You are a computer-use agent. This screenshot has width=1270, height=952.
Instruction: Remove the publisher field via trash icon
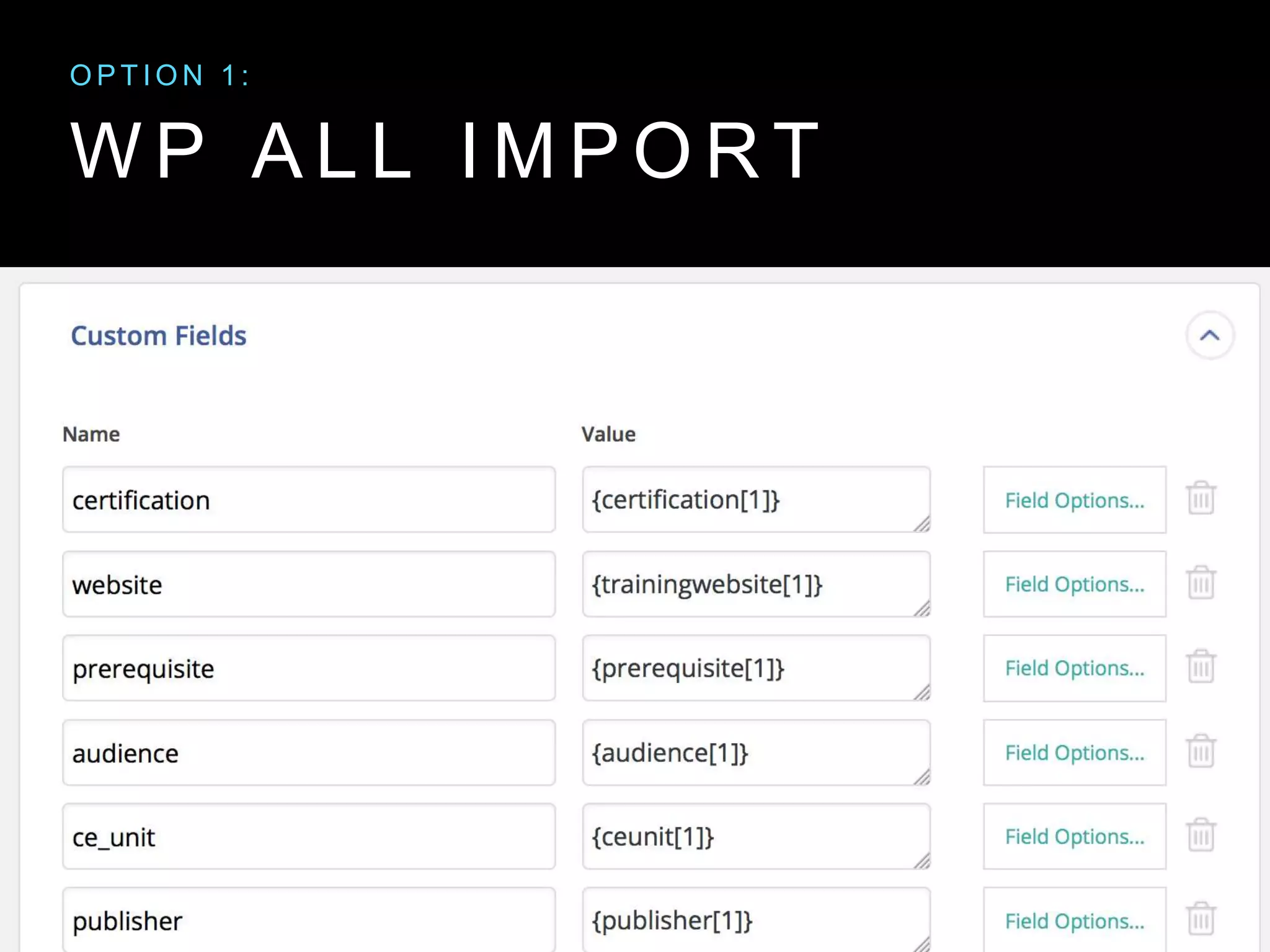(1201, 919)
